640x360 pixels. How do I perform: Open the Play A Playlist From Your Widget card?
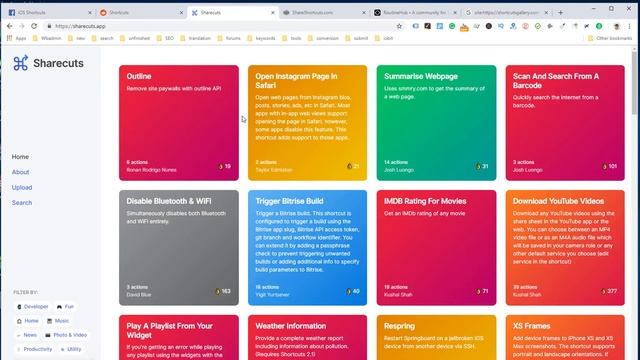179,338
